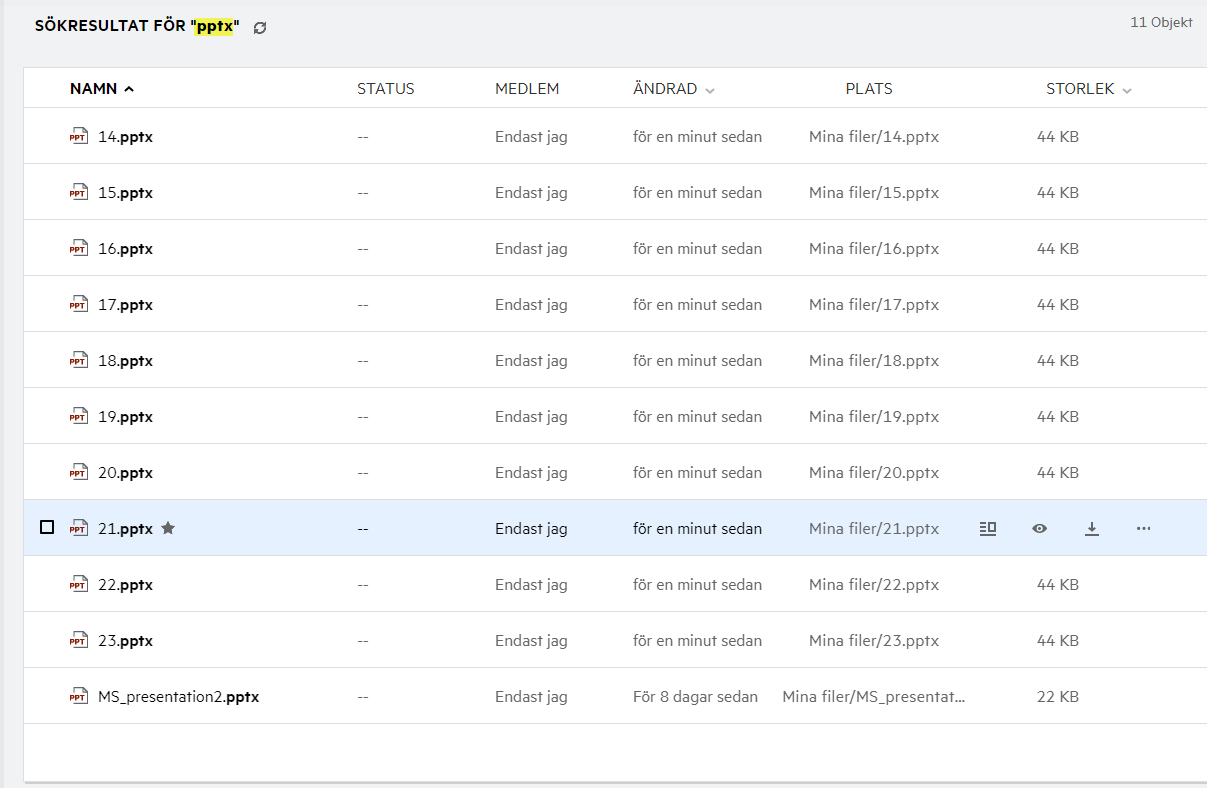
Task: Click the PPT file icon for 14.pptx
Action: (x=78, y=137)
